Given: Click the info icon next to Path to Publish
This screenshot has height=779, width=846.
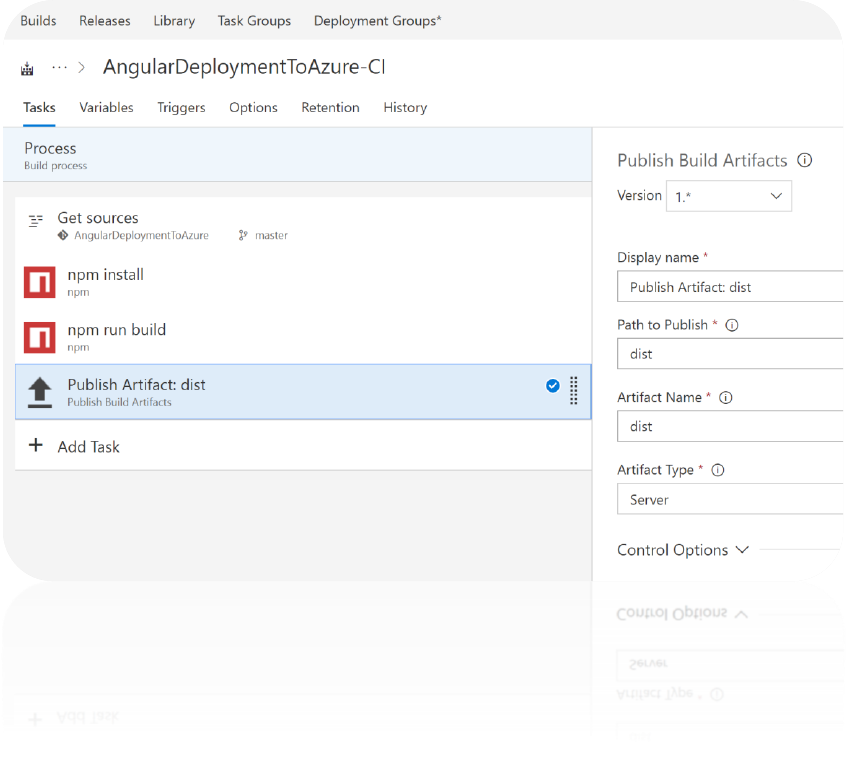Looking at the screenshot, I should pyautogui.click(x=731, y=325).
